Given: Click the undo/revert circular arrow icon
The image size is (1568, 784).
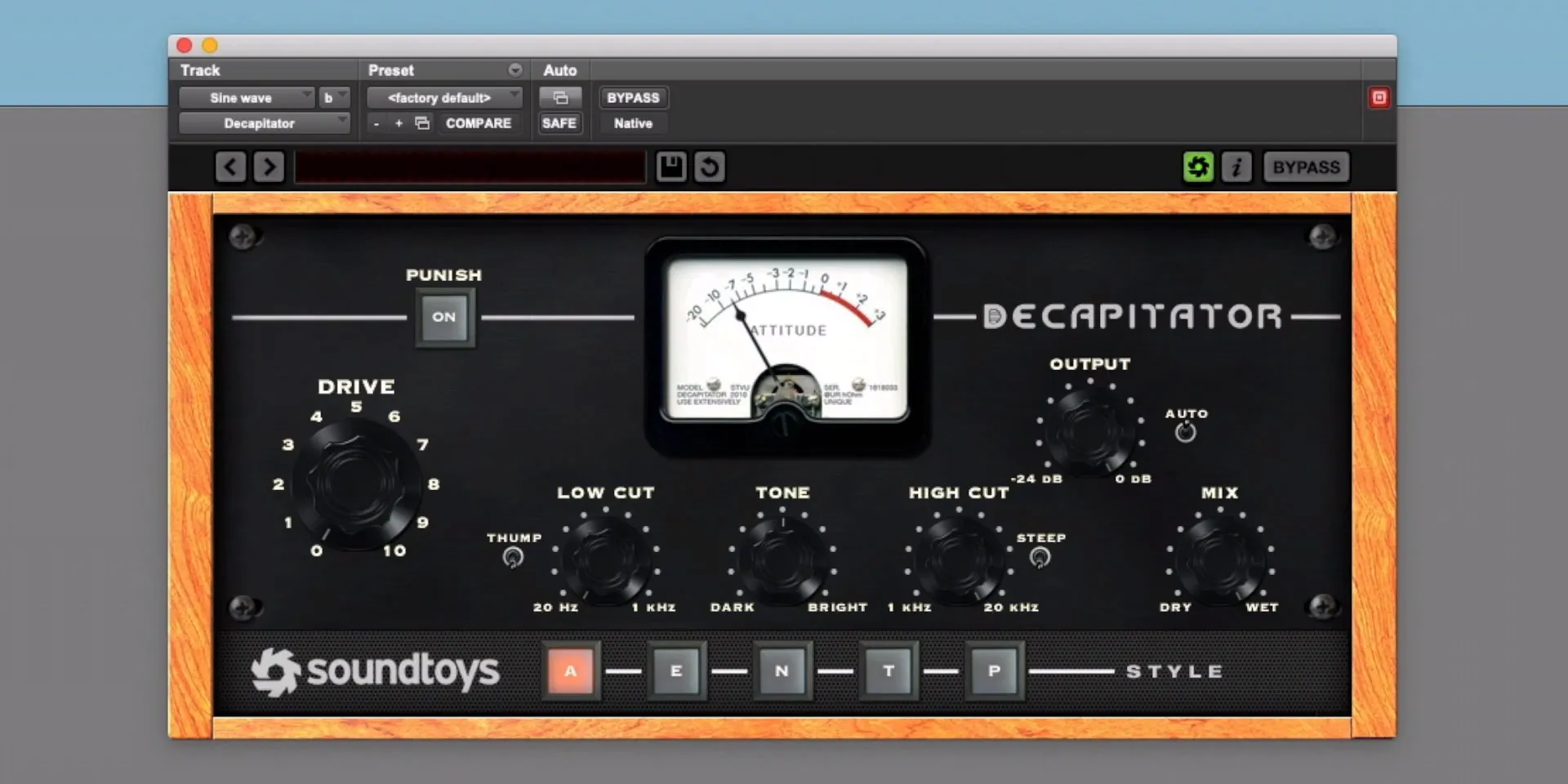Looking at the screenshot, I should (x=710, y=167).
